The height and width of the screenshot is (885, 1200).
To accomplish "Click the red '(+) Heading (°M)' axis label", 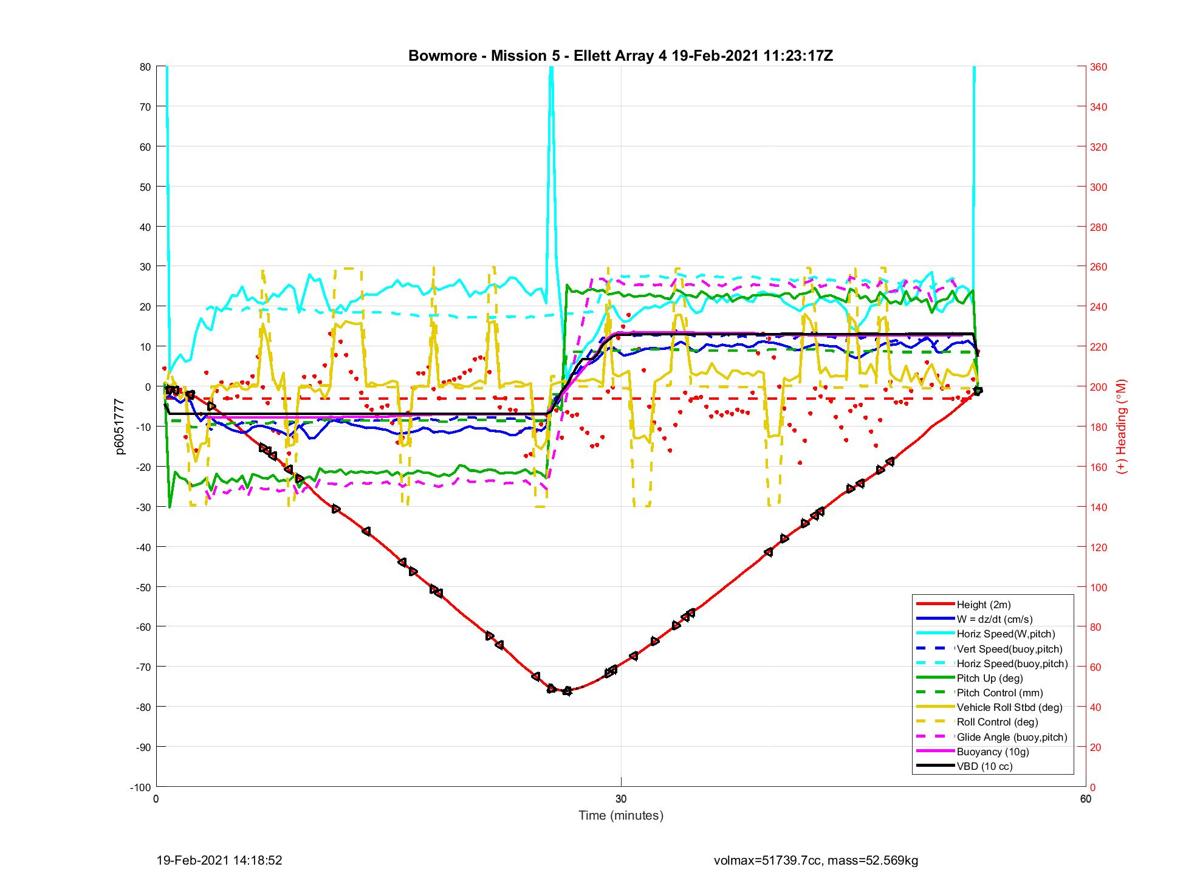I will [1122, 427].
